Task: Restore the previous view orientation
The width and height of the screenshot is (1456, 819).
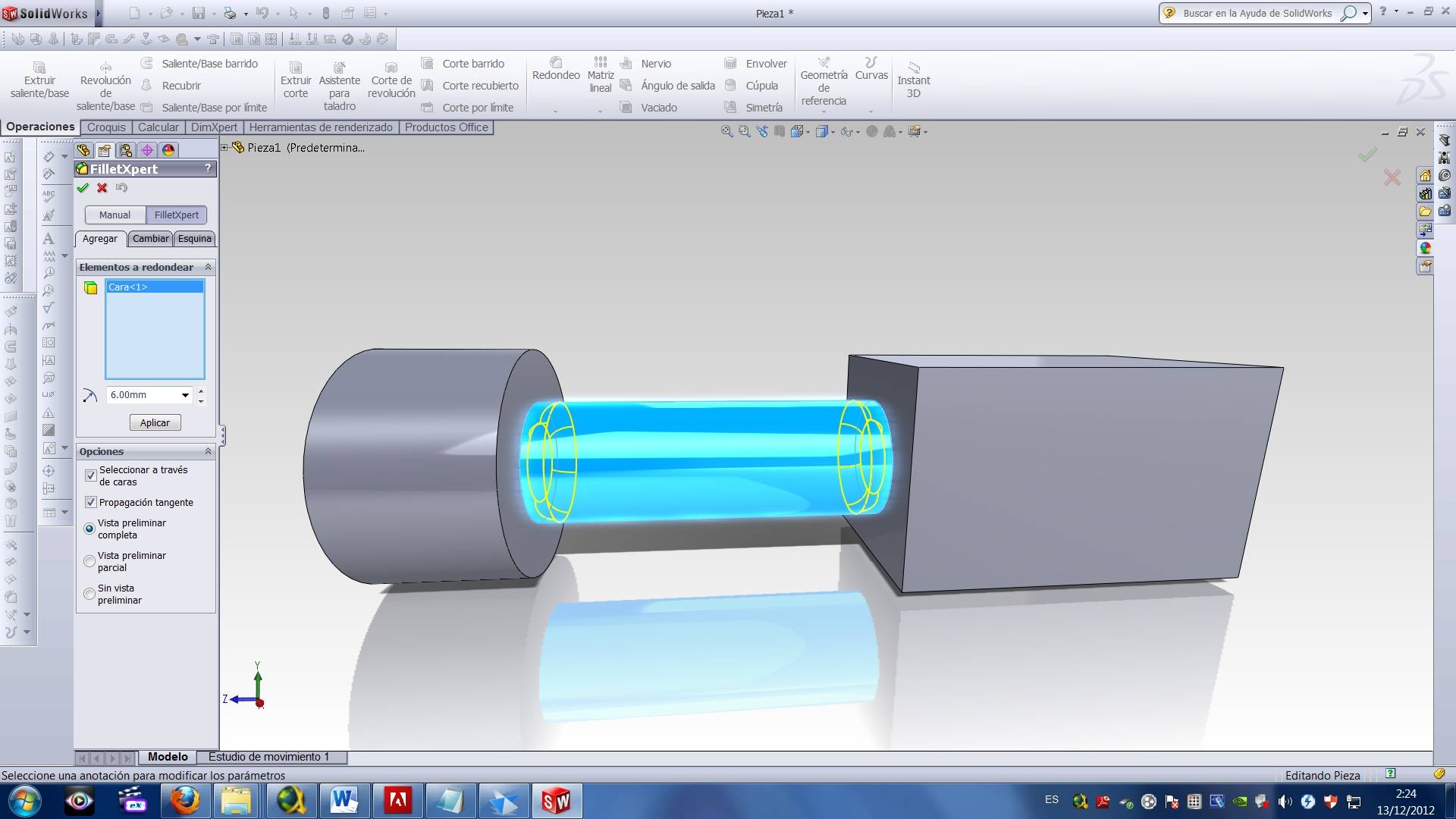Action: (761, 131)
